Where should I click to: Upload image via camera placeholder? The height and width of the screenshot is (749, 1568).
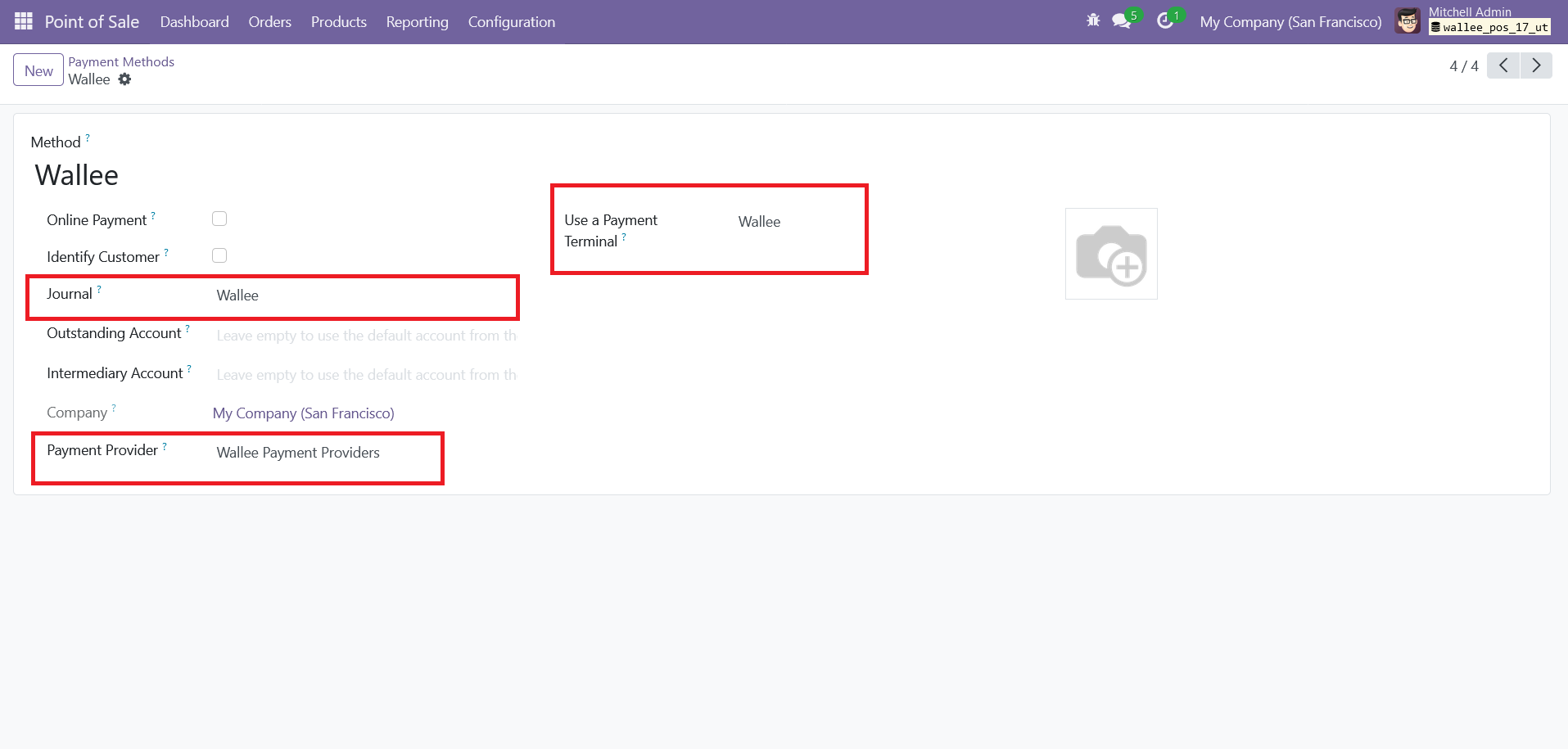tap(1110, 254)
